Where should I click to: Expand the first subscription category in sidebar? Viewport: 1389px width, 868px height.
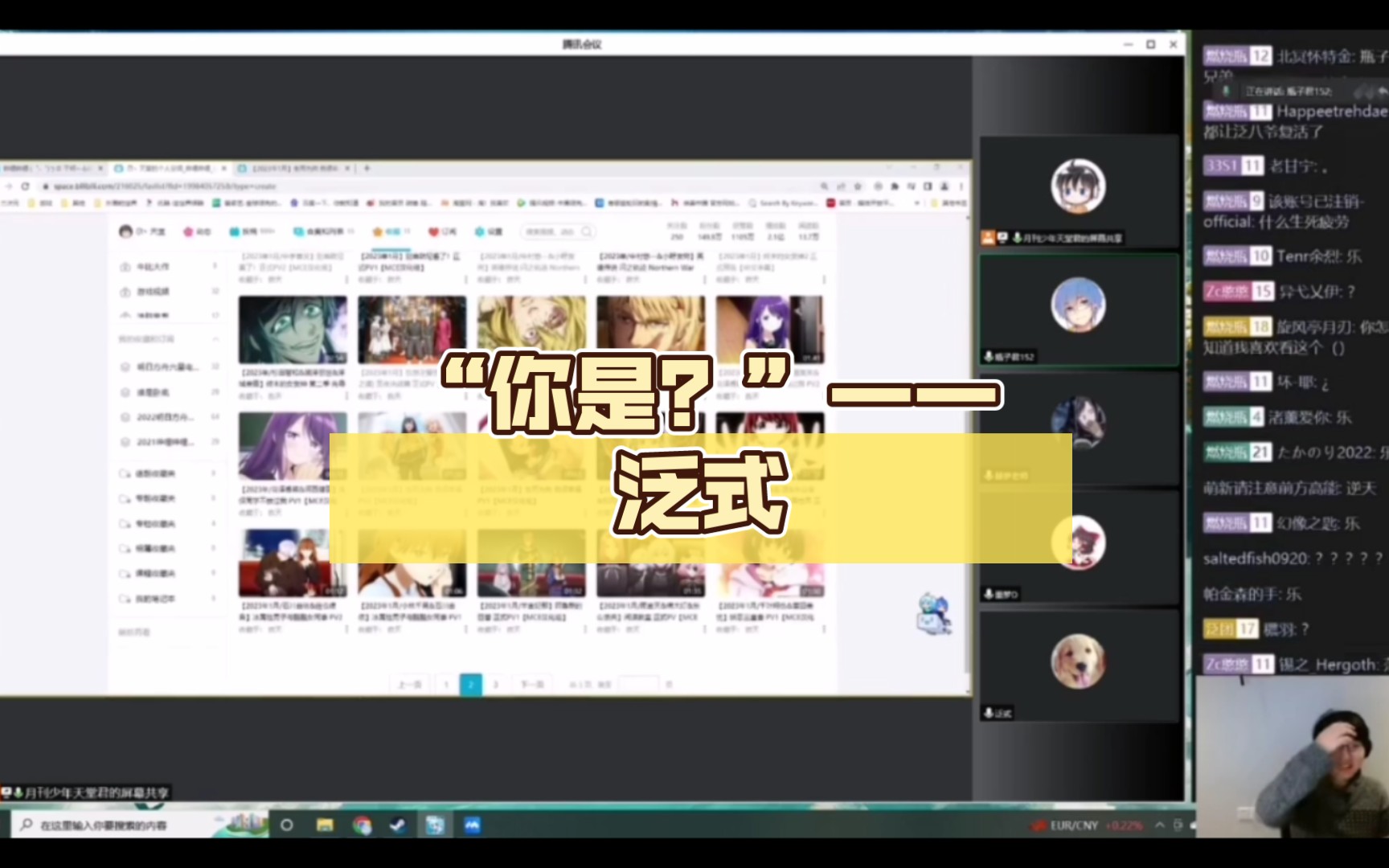tap(169, 473)
